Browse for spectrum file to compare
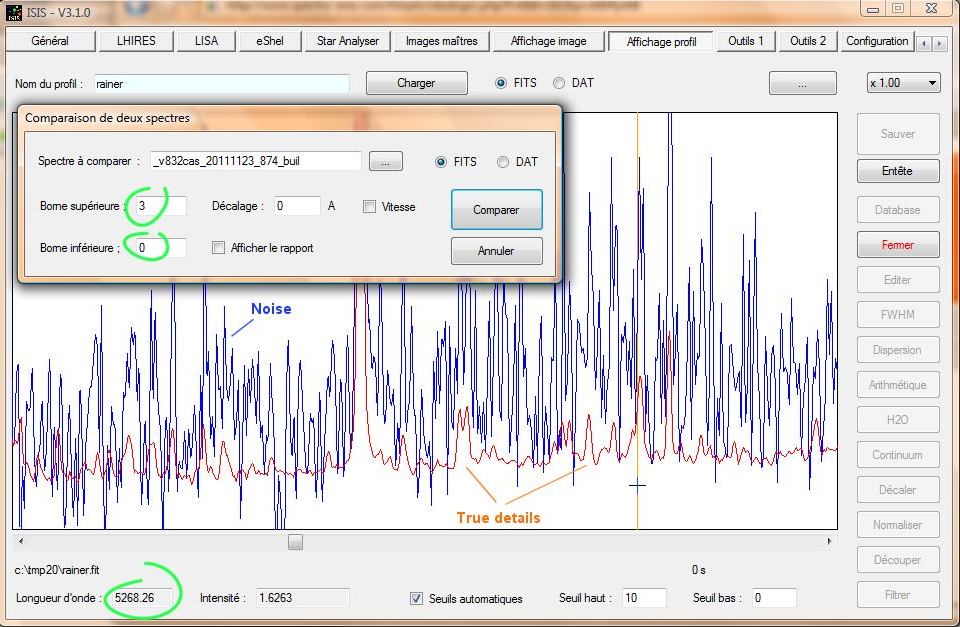The height and width of the screenshot is (627, 960). (385, 161)
